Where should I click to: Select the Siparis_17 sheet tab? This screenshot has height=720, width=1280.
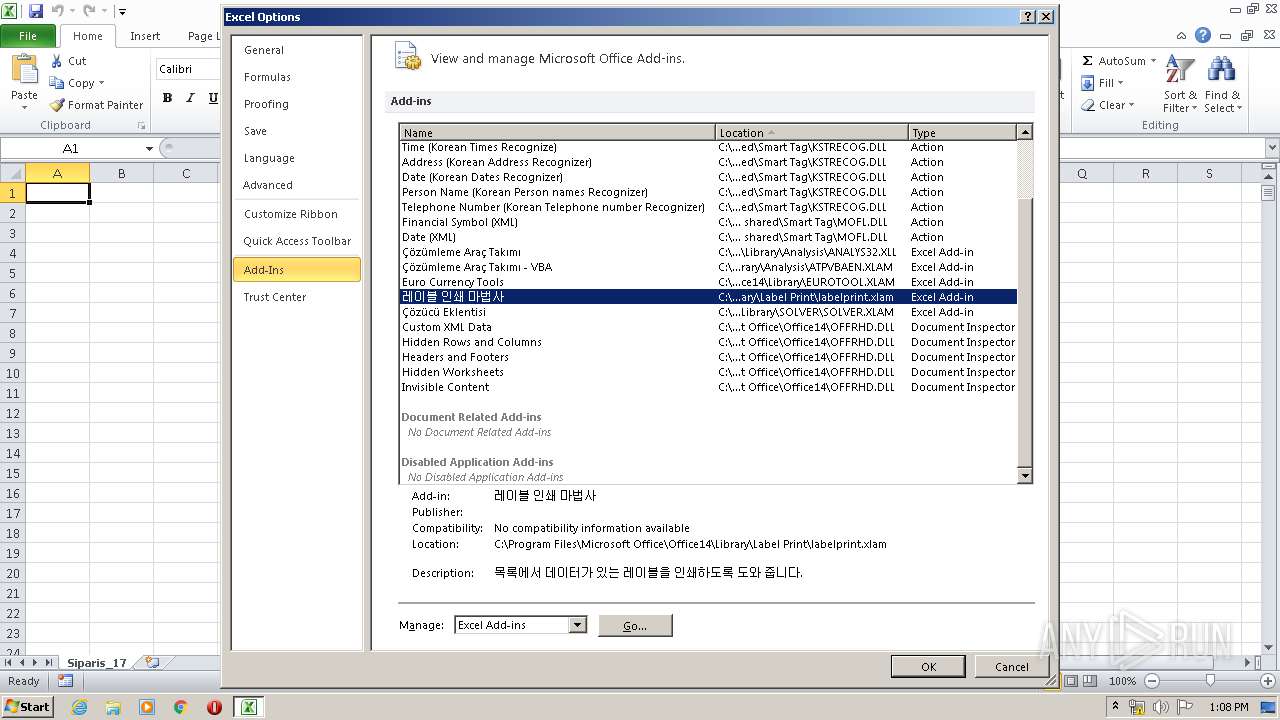click(97, 663)
